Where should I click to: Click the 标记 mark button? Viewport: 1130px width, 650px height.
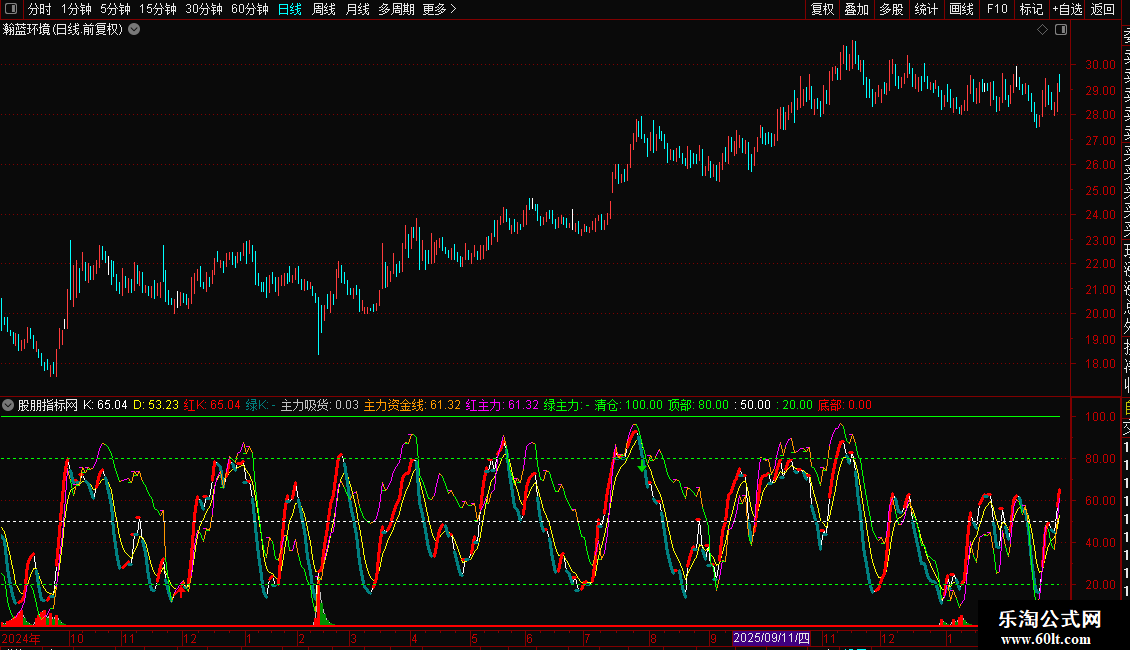(1031, 9)
